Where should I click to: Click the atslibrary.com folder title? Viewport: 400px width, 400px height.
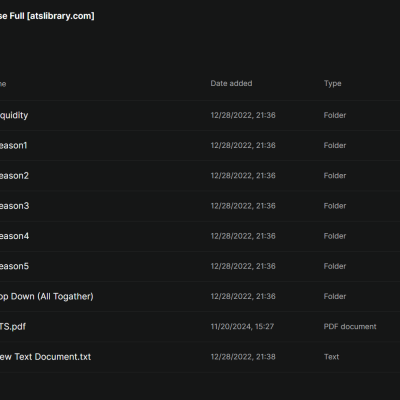[47, 16]
